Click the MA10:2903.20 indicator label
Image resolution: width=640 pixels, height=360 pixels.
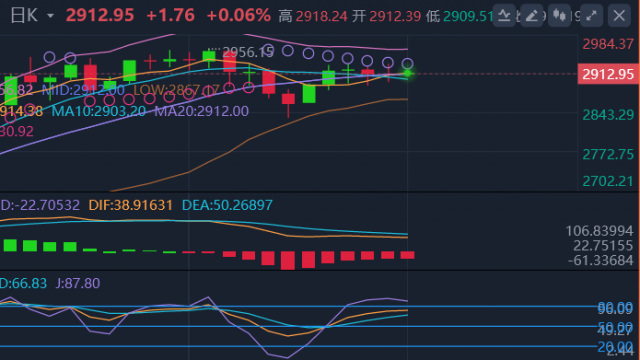[x=98, y=111]
